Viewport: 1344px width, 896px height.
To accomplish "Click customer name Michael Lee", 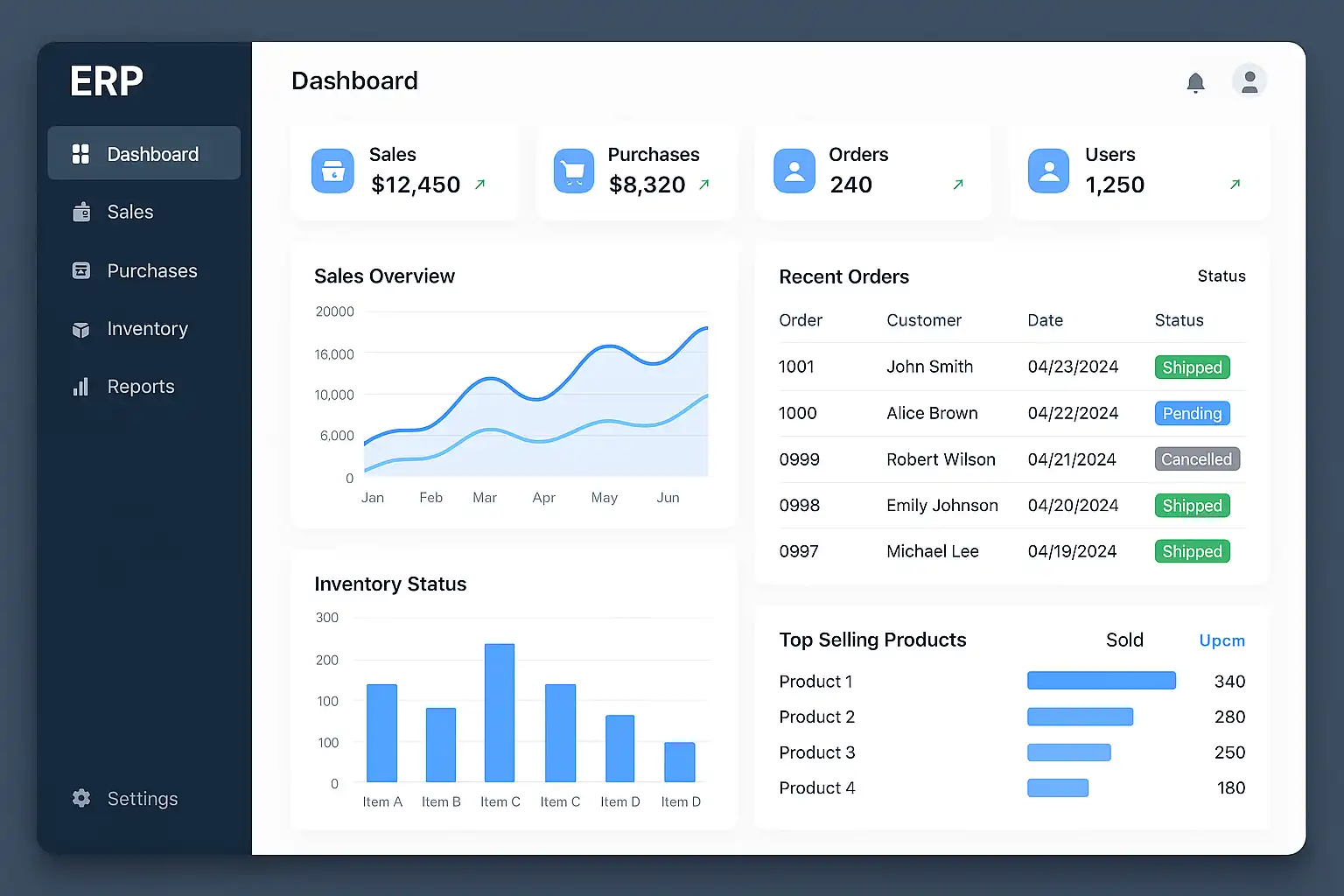I will [x=933, y=551].
